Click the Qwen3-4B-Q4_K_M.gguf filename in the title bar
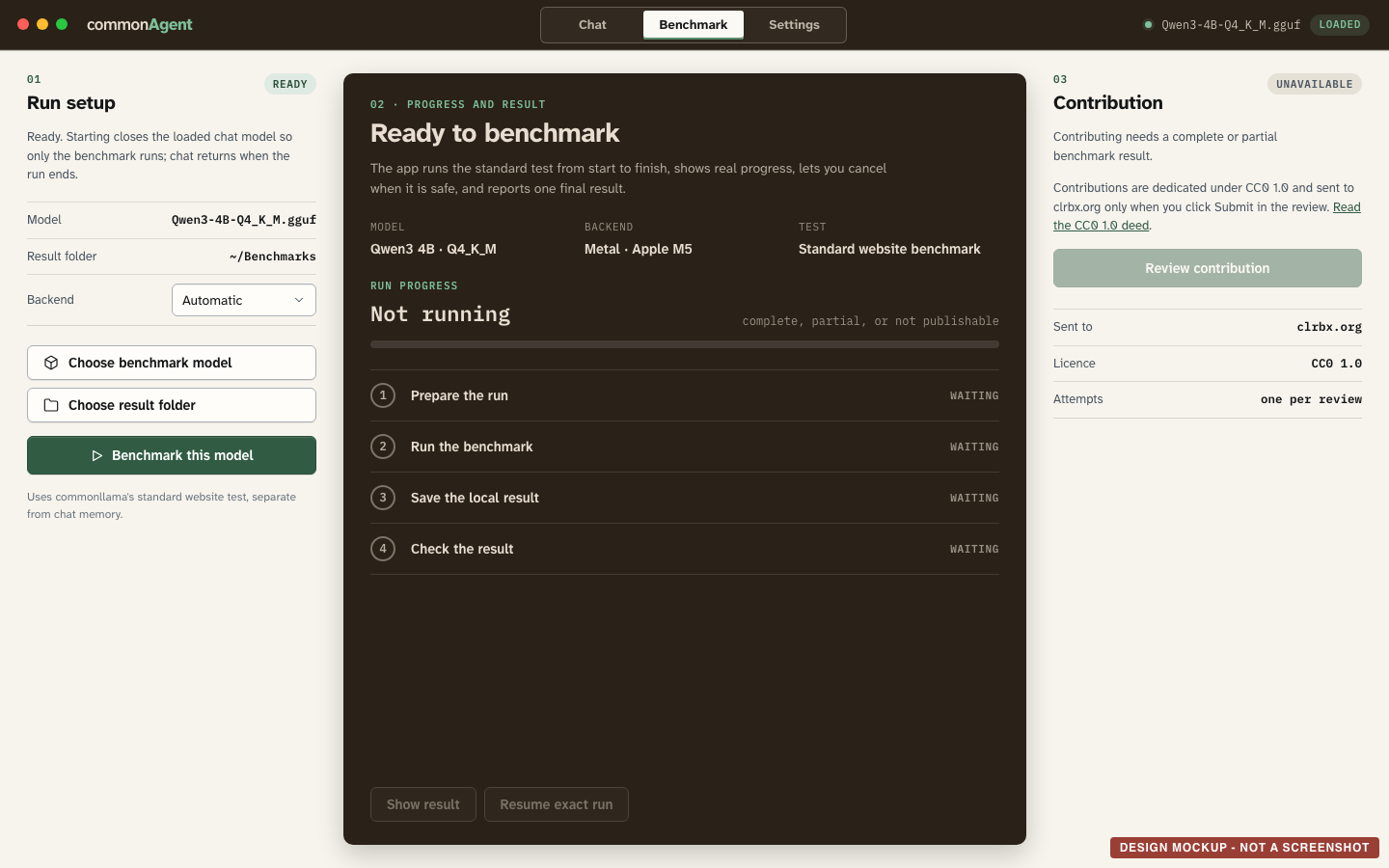This screenshot has width=1389, height=868. tap(1231, 25)
